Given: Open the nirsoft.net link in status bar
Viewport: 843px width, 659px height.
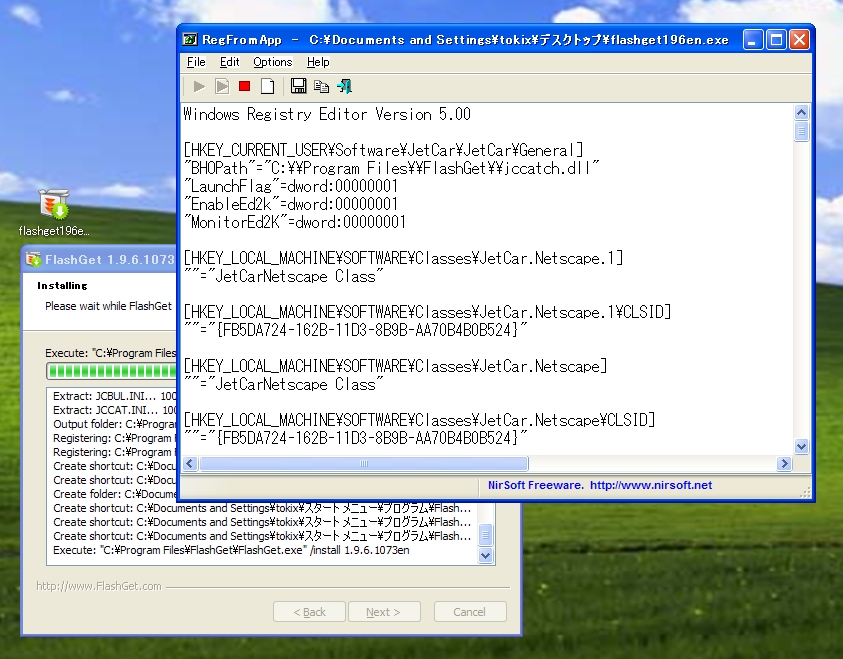Looking at the screenshot, I should [x=651, y=485].
